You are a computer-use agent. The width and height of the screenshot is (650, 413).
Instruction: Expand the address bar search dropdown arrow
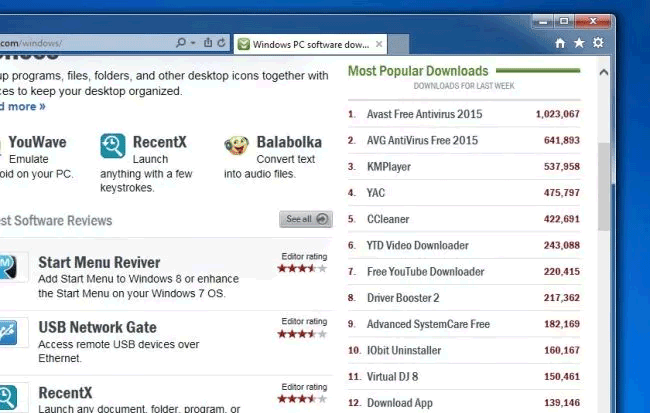coord(193,43)
